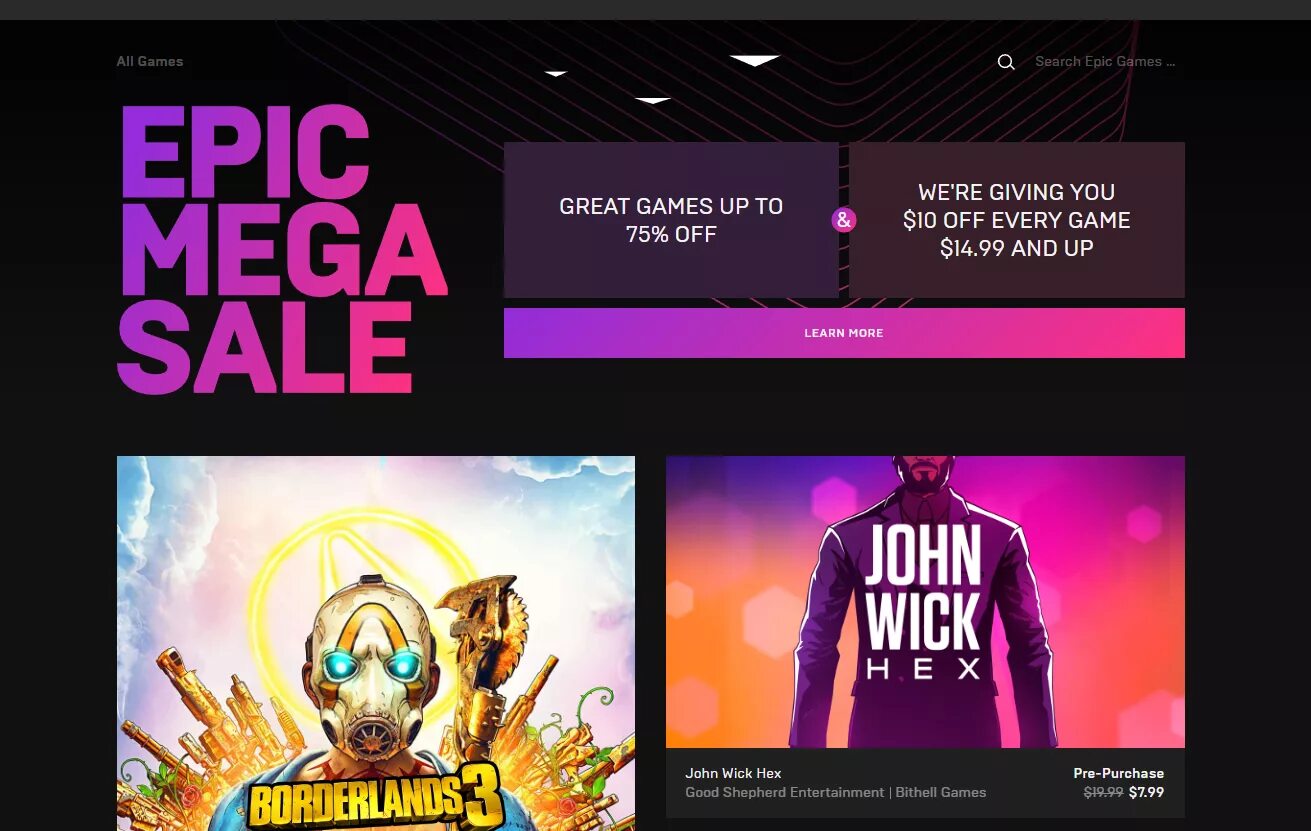Click the $7.99 discounted price

[x=1146, y=792]
